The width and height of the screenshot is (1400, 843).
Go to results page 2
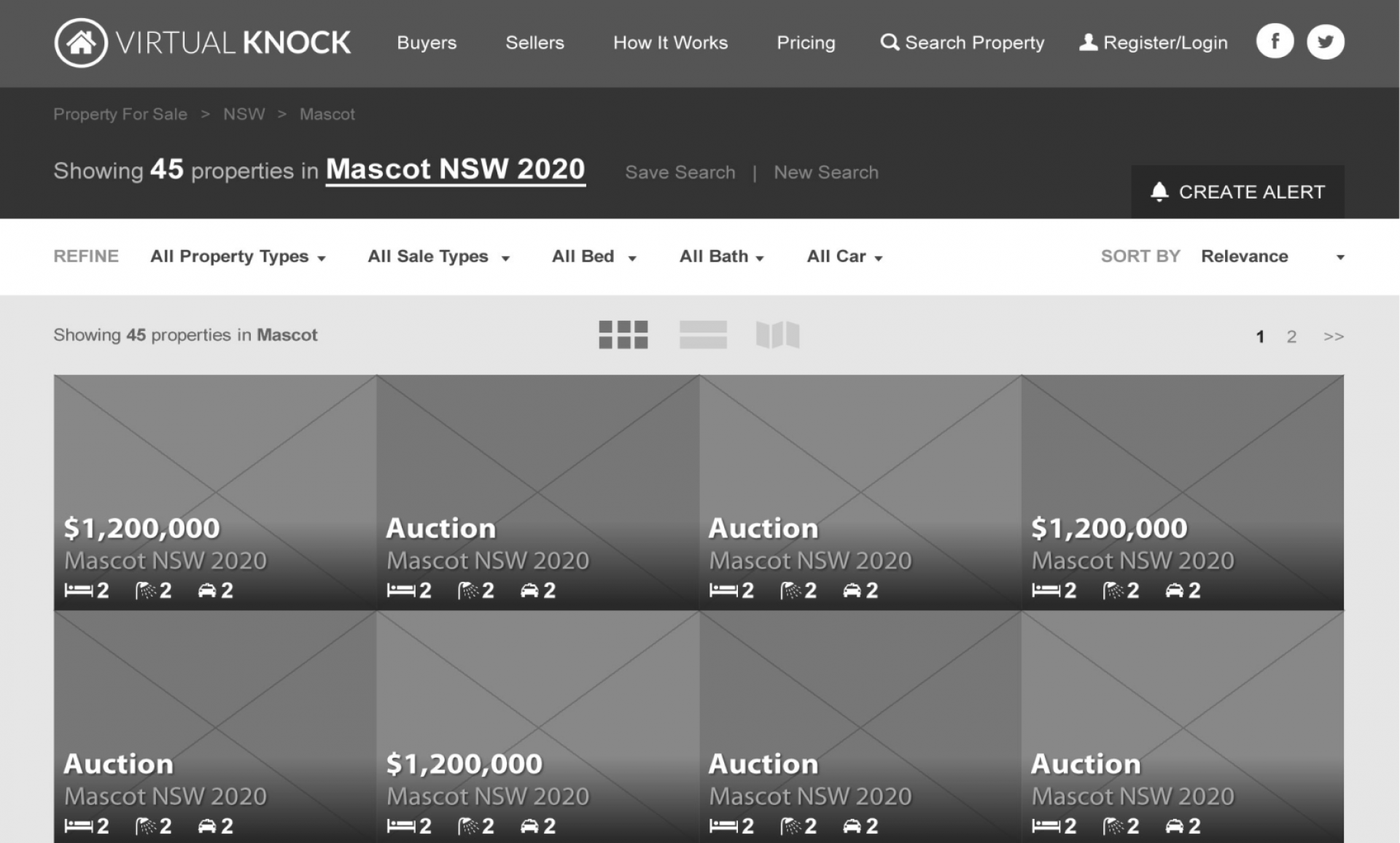pos(1291,337)
